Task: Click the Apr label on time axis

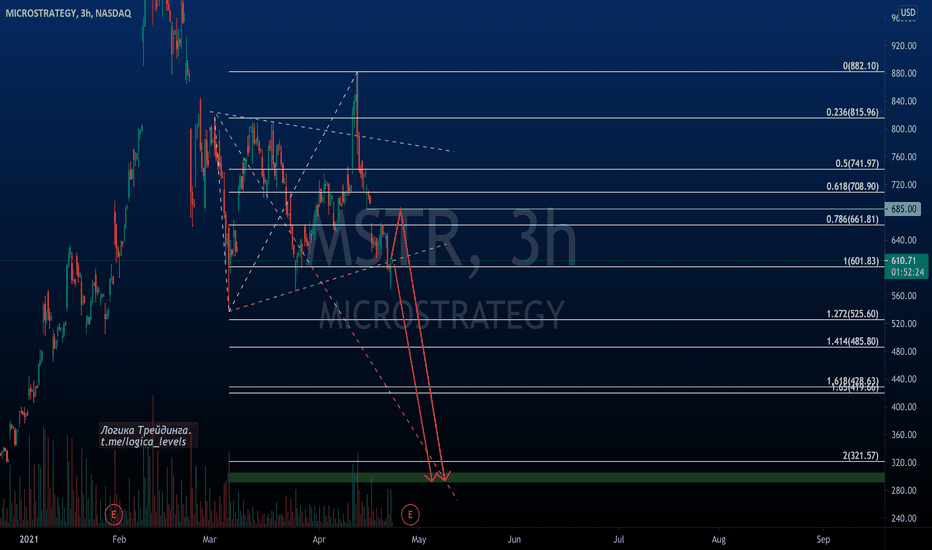Action: tap(319, 539)
